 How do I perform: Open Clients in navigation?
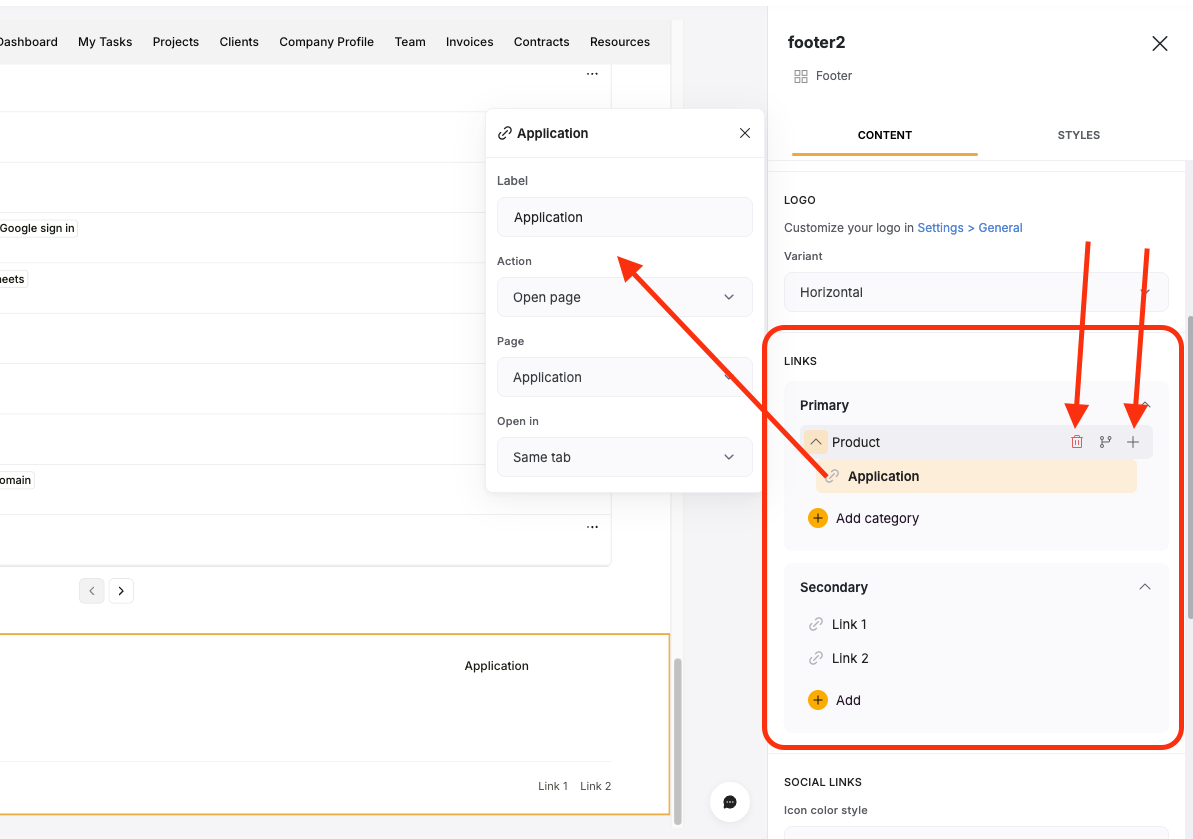click(x=239, y=42)
